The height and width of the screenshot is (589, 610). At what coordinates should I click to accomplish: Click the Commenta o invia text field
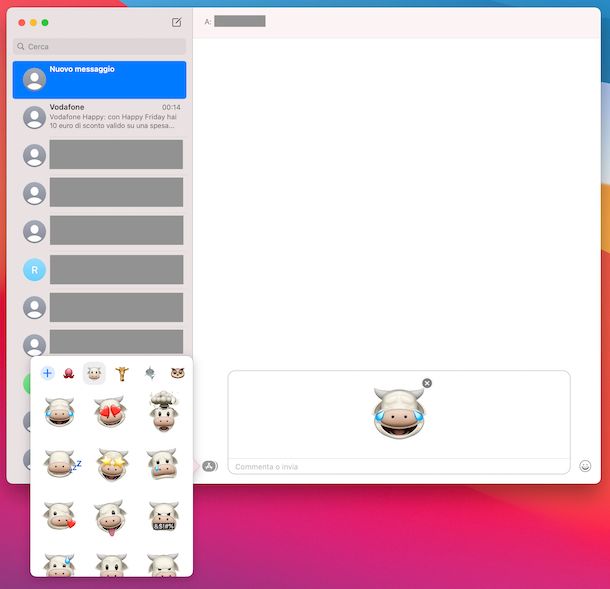(399, 466)
